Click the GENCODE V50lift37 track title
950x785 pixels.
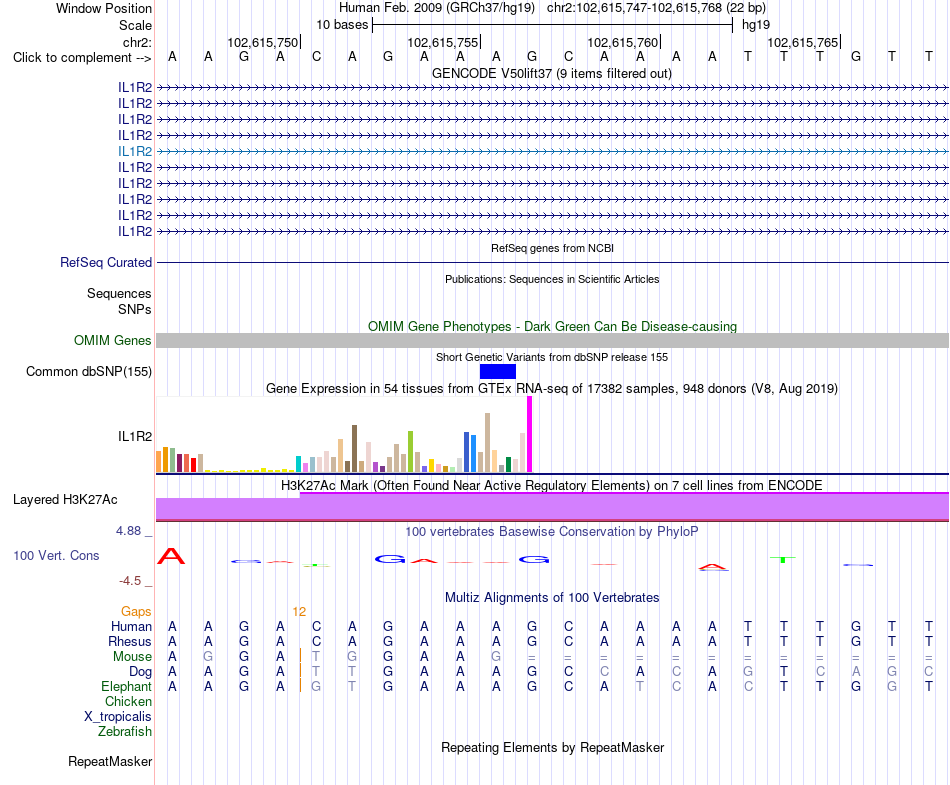[551, 74]
